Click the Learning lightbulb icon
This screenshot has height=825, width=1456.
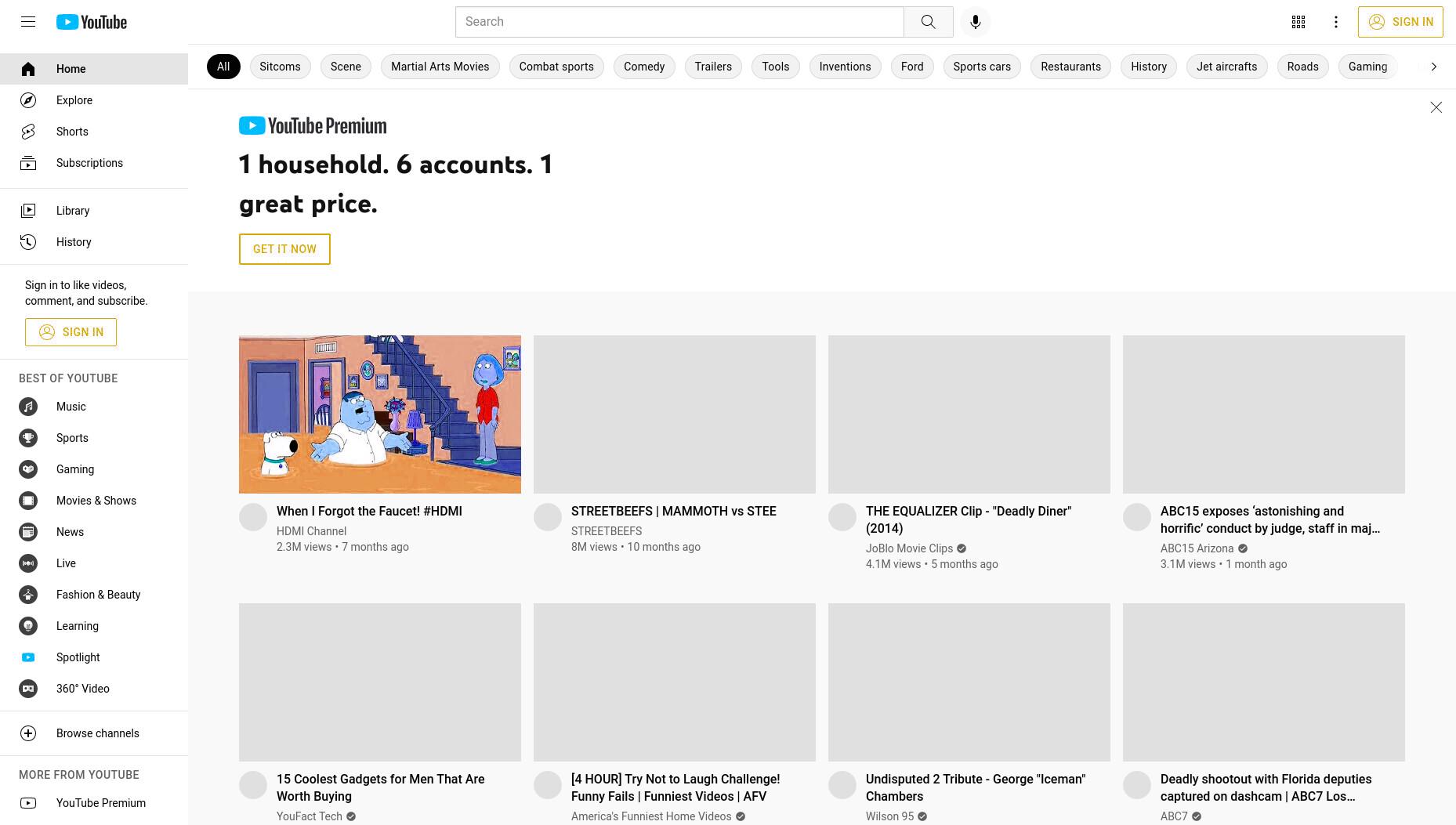coord(28,626)
